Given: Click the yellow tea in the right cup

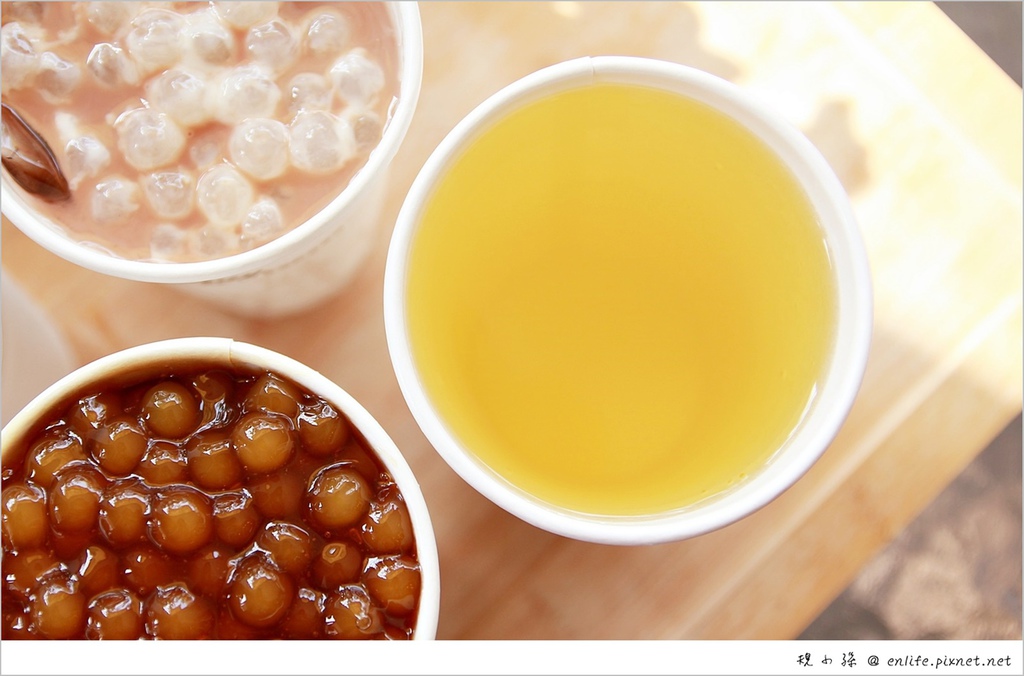Looking at the screenshot, I should [620, 300].
